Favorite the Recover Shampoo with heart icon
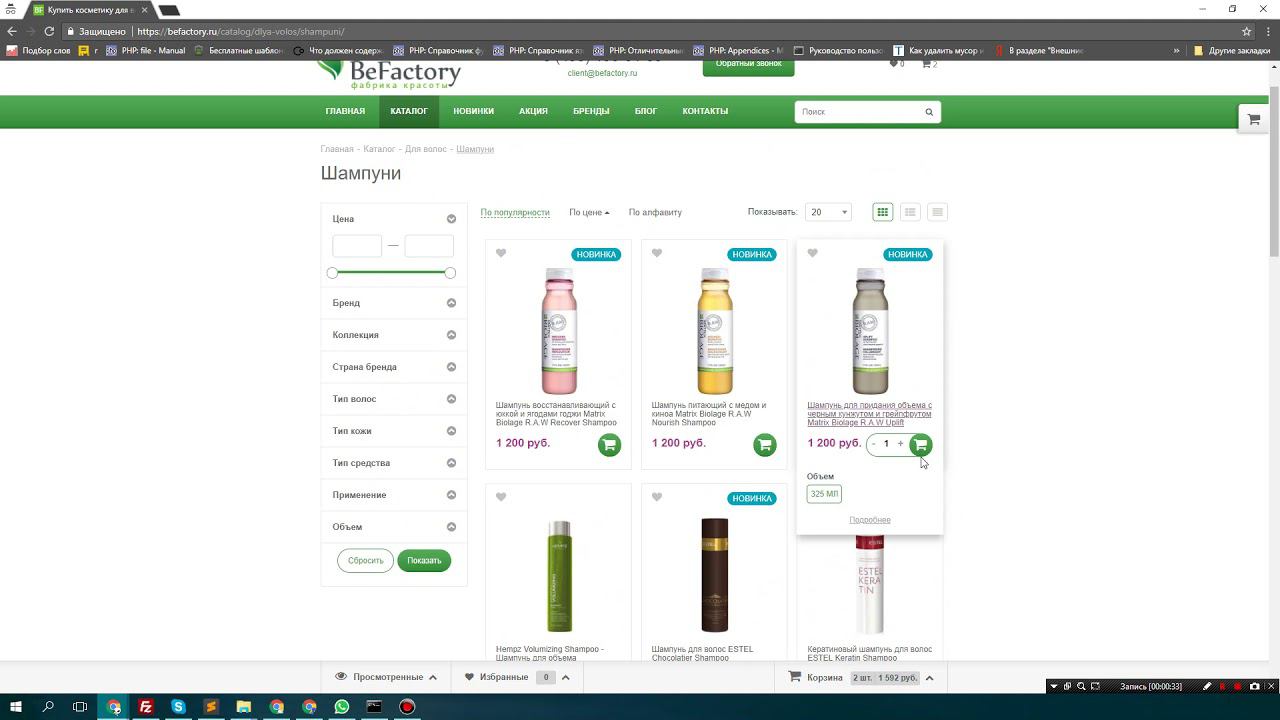The image size is (1280, 720). [x=501, y=253]
